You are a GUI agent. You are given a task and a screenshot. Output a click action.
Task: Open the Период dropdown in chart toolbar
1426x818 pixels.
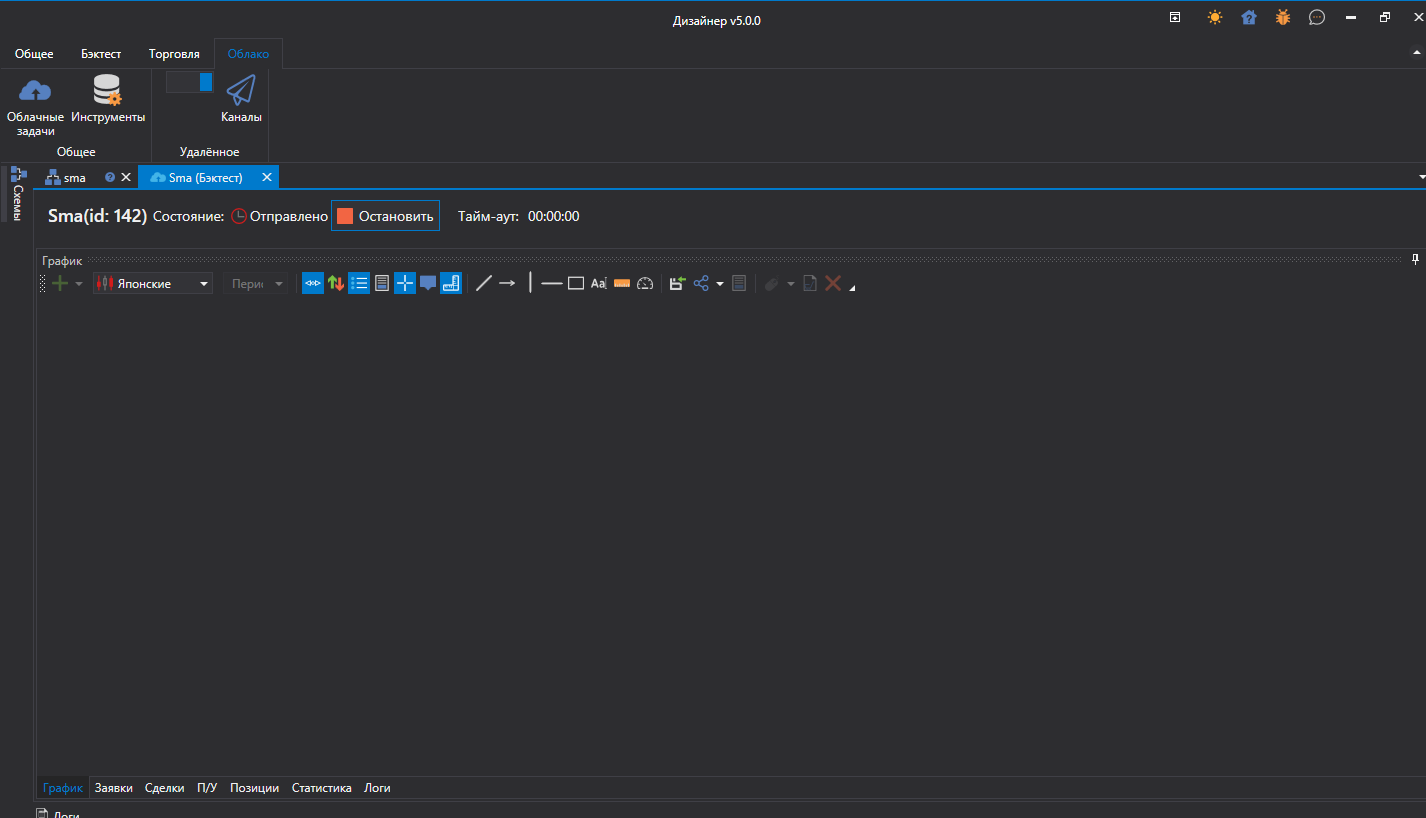[x=255, y=284]
